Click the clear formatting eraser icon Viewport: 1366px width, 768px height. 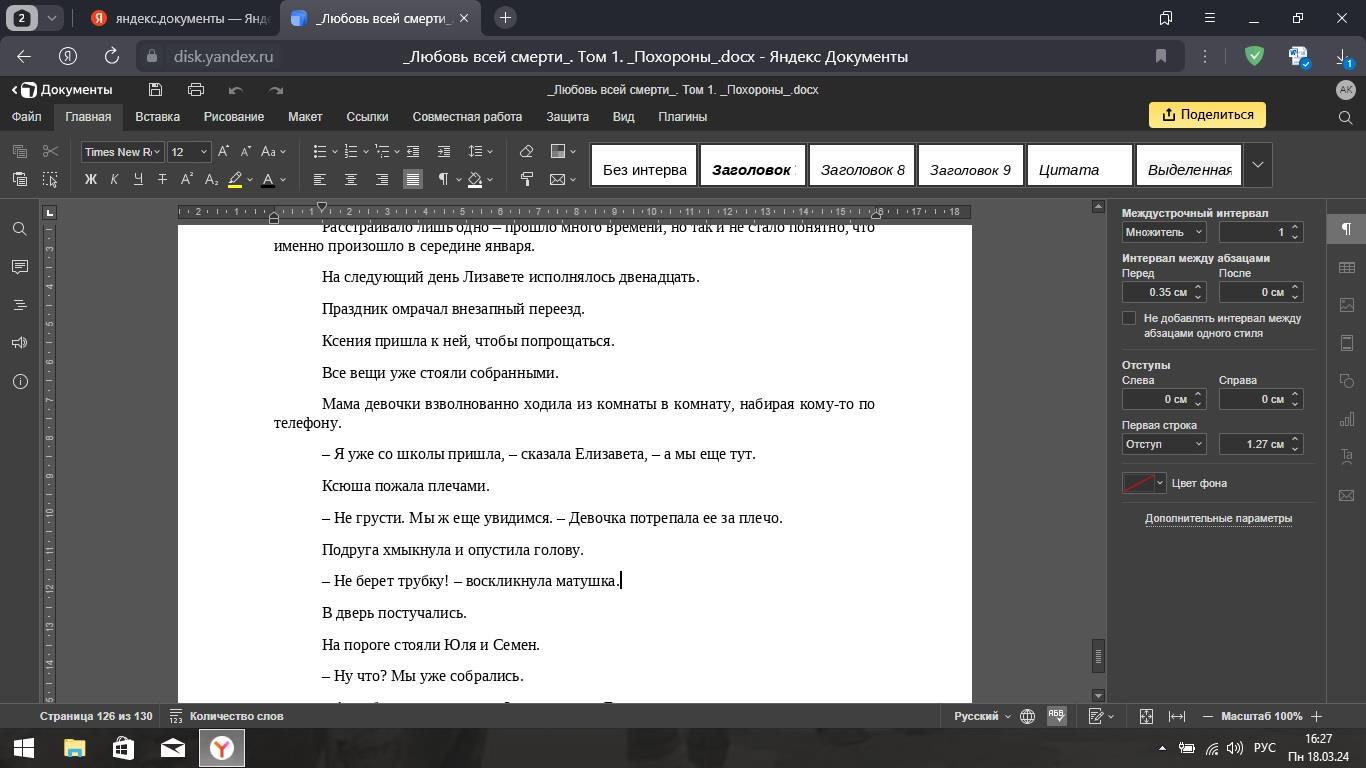(526, 152)
